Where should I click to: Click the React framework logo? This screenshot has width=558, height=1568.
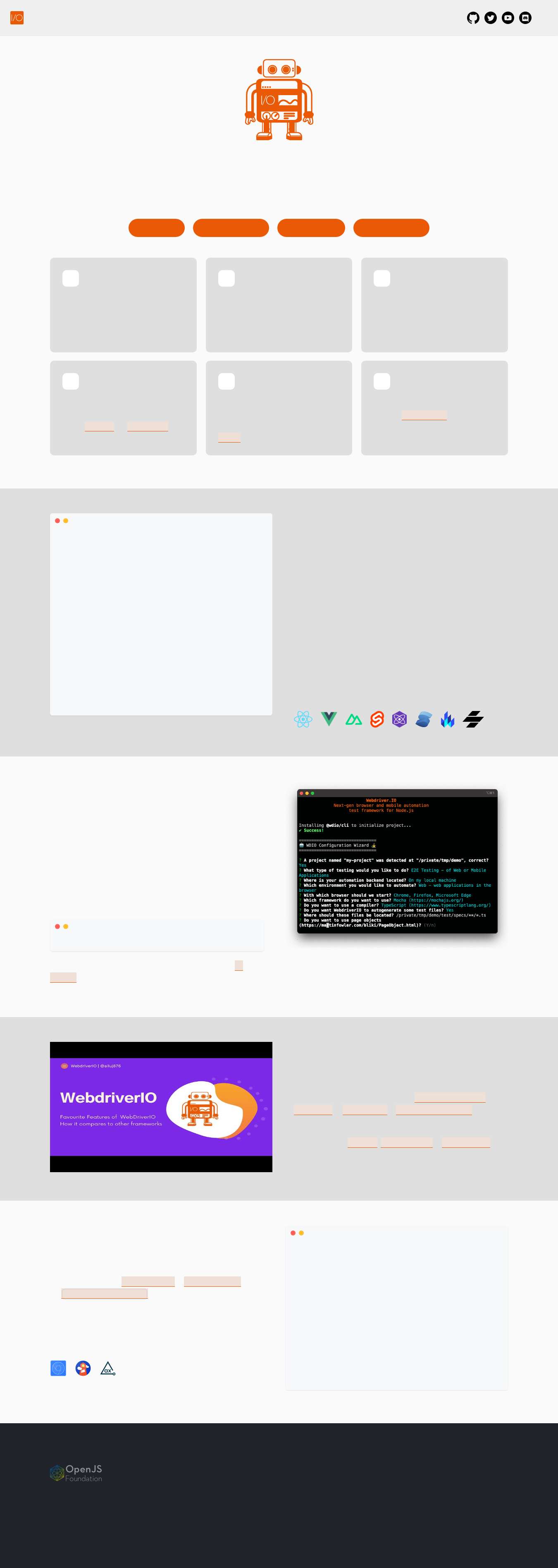pos(303,719)
